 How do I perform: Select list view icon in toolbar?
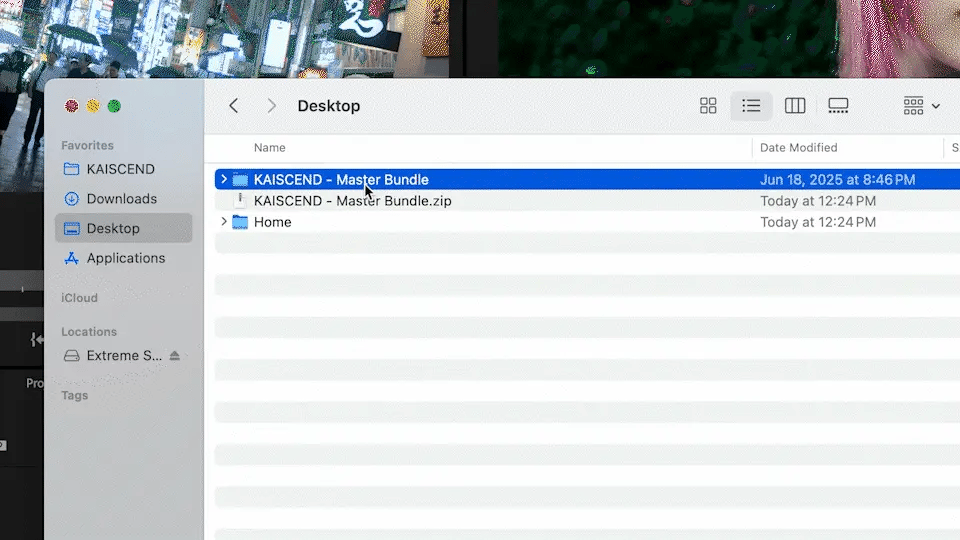coord(751,106)
